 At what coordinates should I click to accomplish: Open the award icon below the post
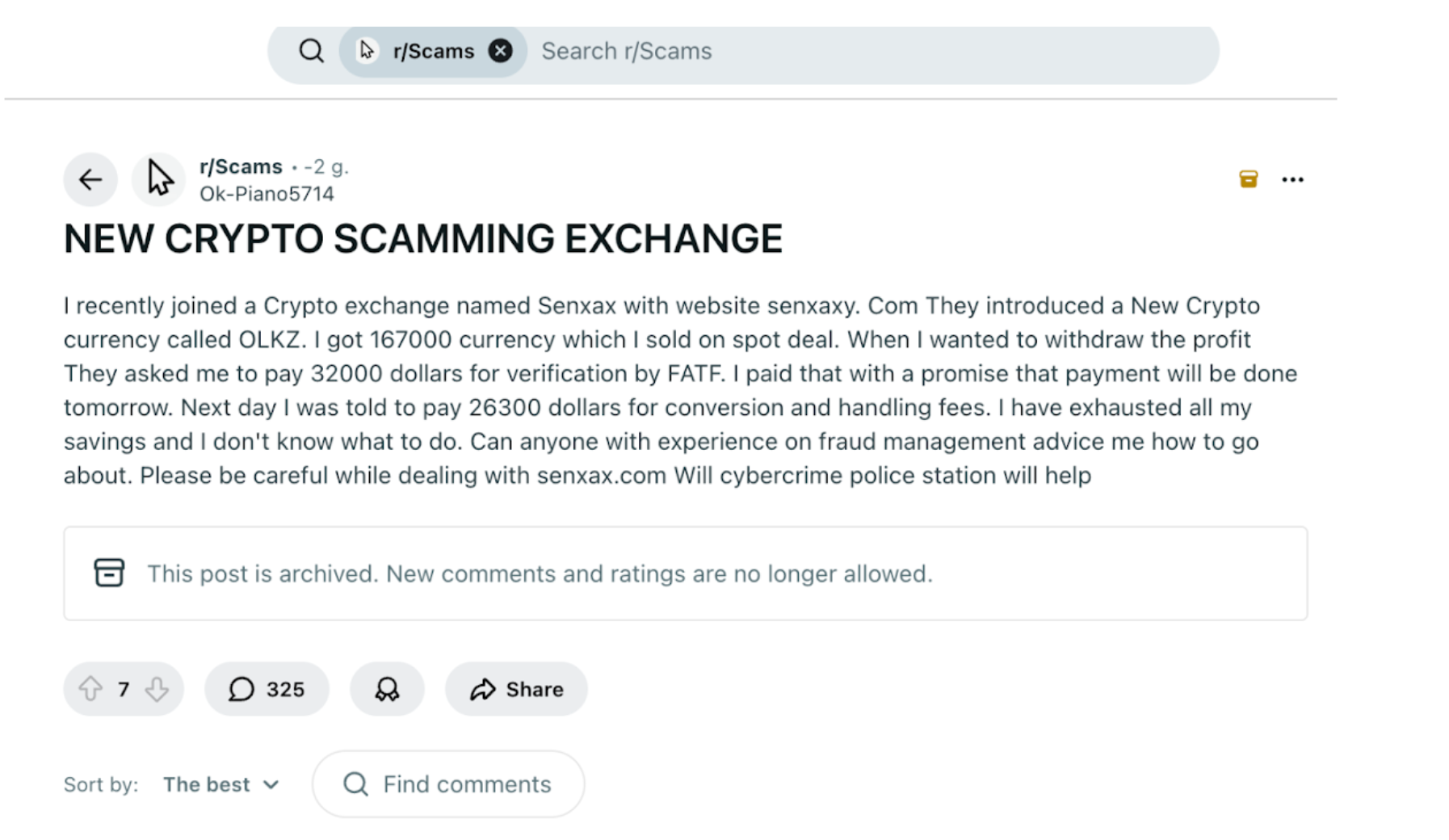pyautogui.click(x=387, y=689)
